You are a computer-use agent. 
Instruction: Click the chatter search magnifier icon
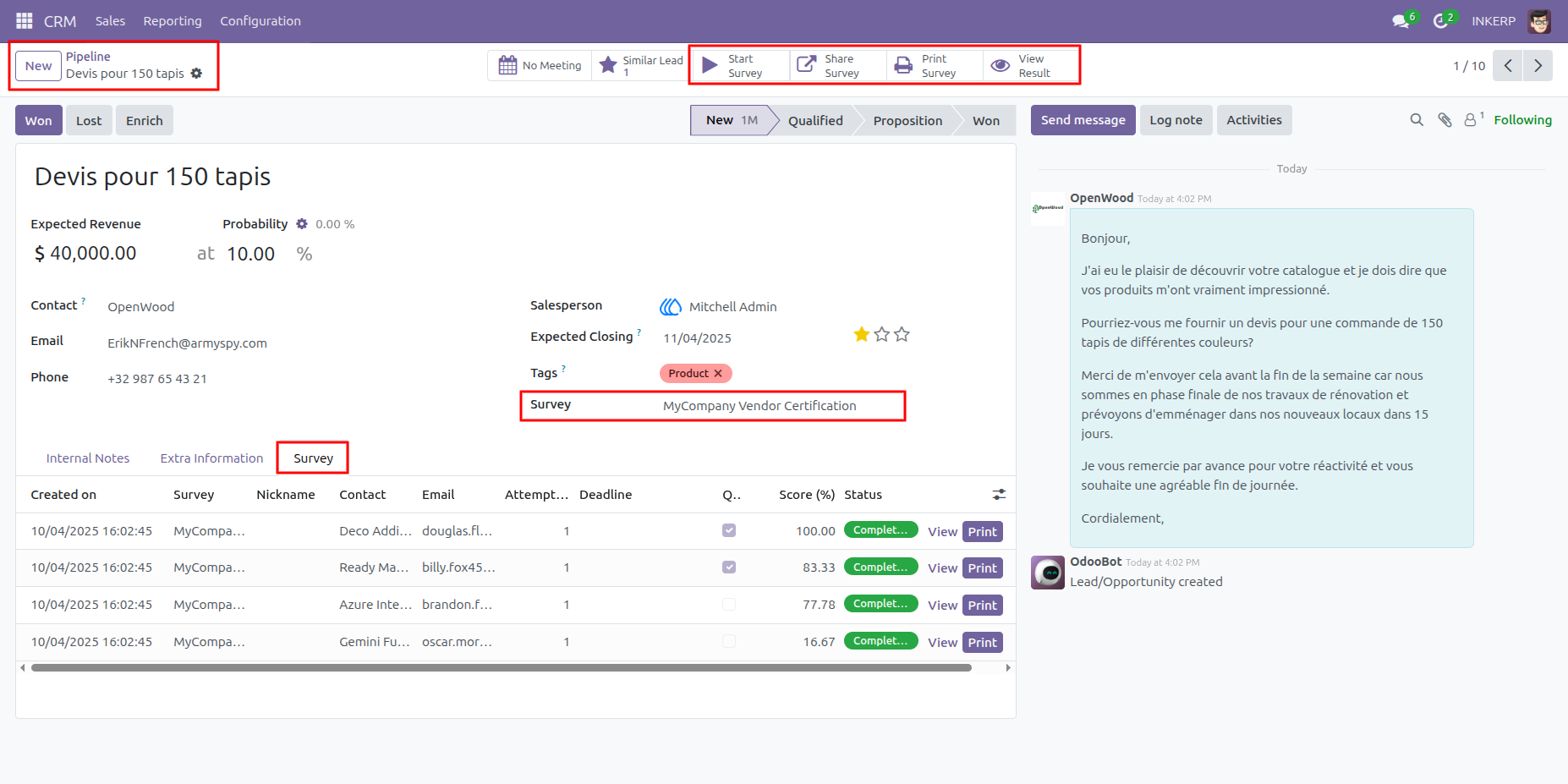1417,120
